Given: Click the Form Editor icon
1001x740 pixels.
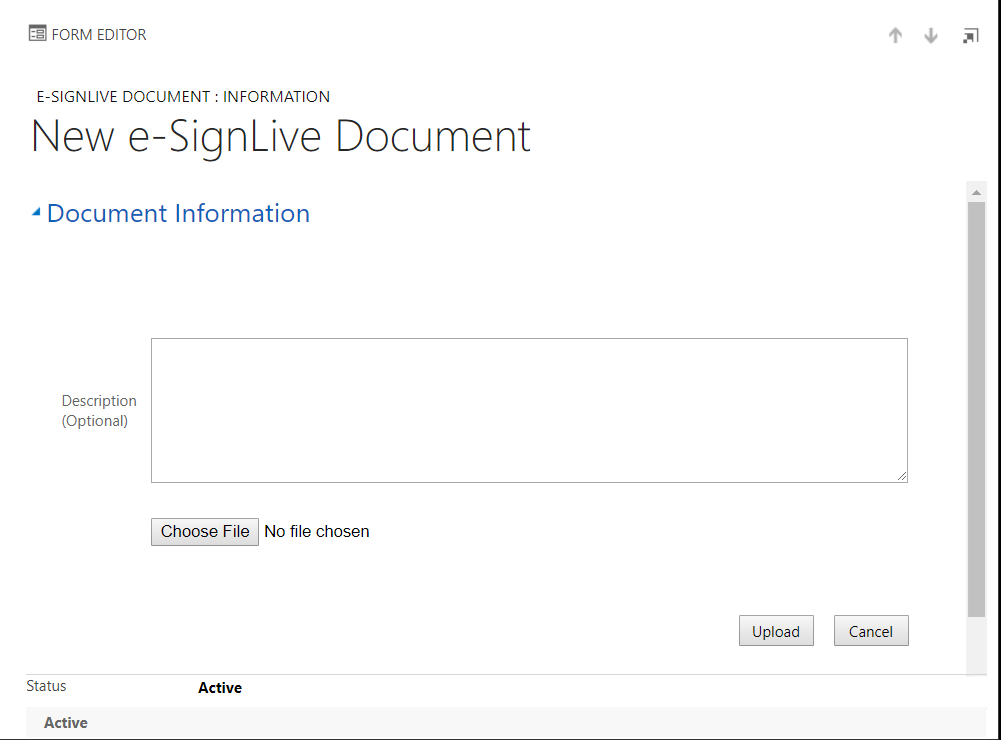Looking at the screenshot, I should coord(37,34).
